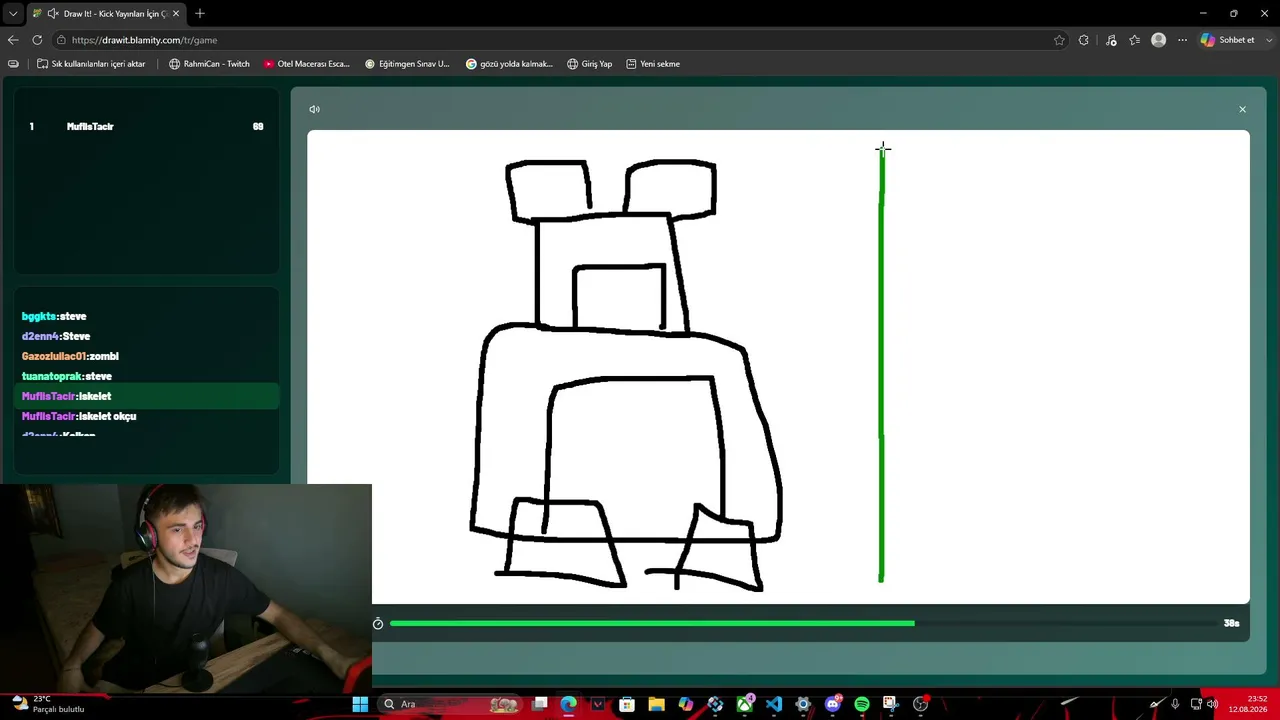The image size is (1280, 720).
Task: Add this page to favorites with the star
Action: coord(1059,40)
